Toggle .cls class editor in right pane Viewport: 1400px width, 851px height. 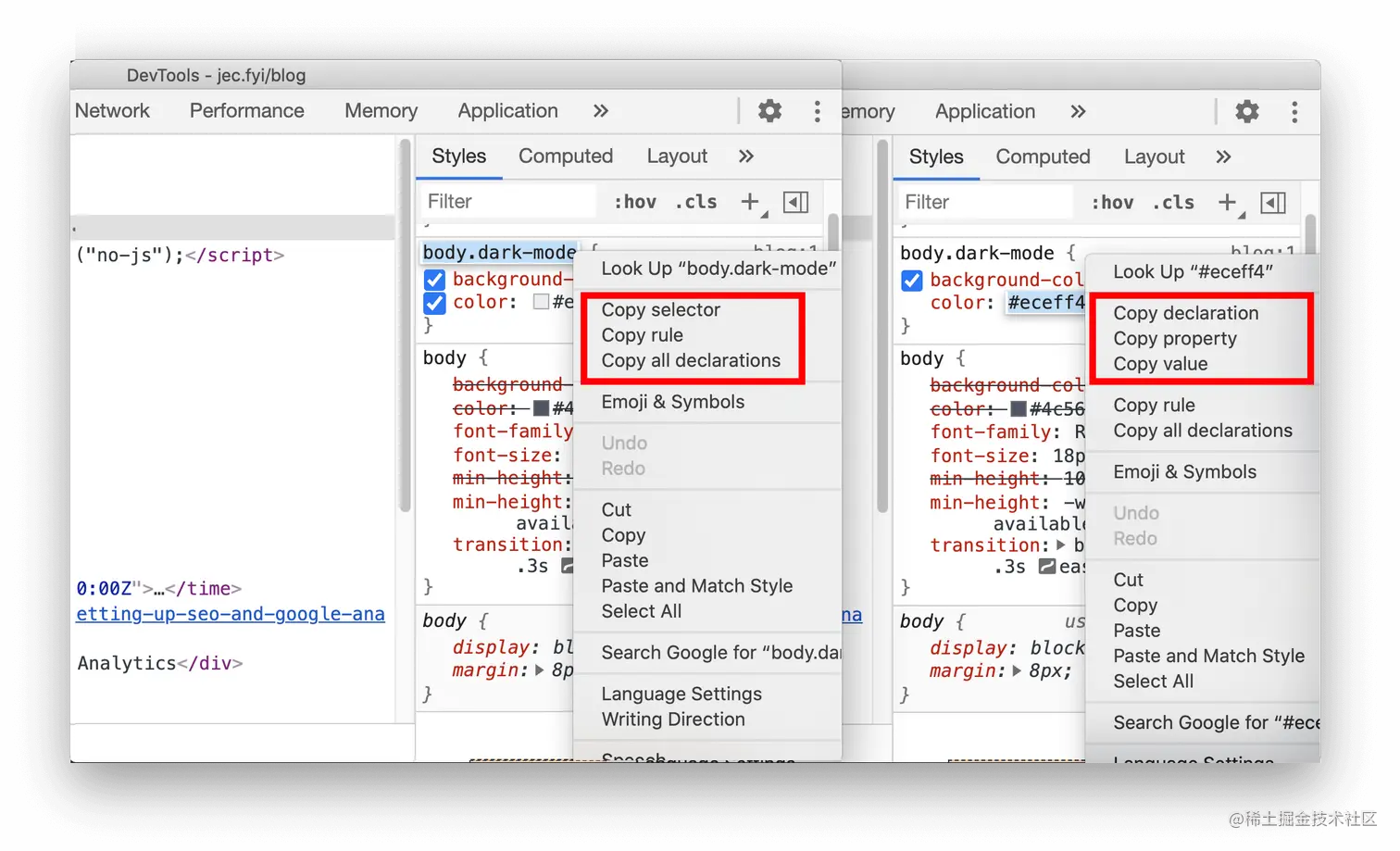(1174, 203)
